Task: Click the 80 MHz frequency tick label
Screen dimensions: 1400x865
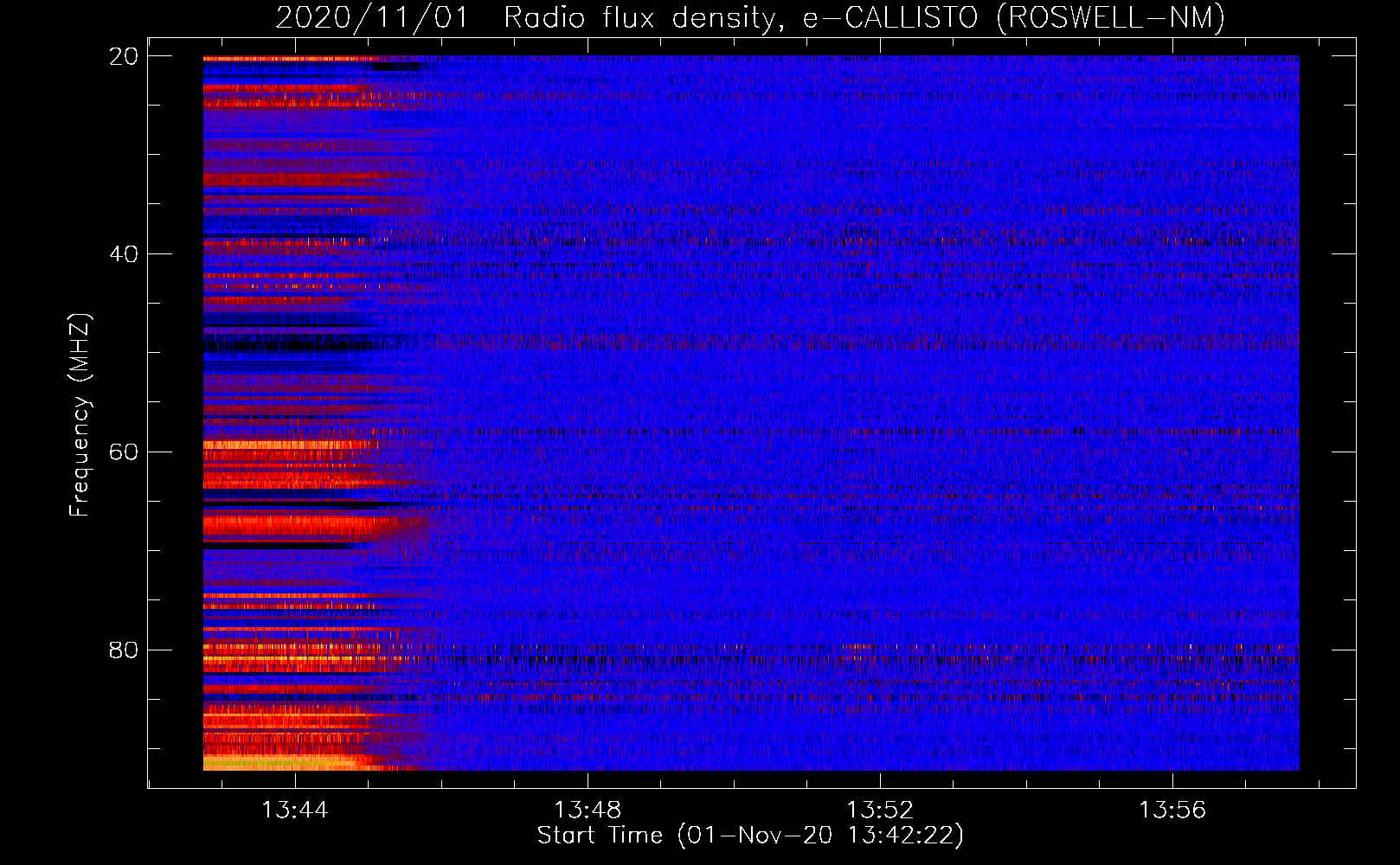Action: (x=124, y=650)
